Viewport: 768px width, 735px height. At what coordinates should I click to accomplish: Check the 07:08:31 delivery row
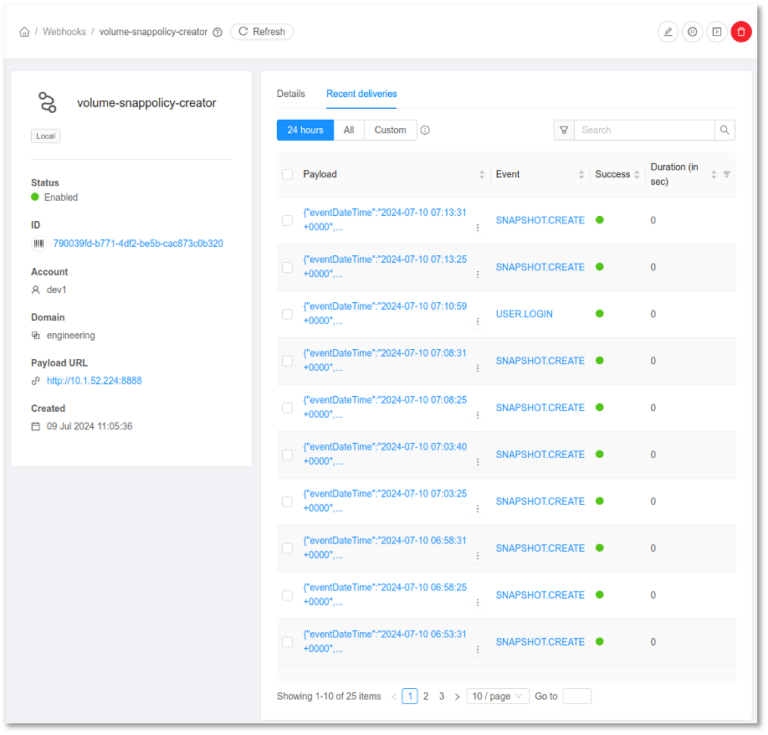point(288,361)
